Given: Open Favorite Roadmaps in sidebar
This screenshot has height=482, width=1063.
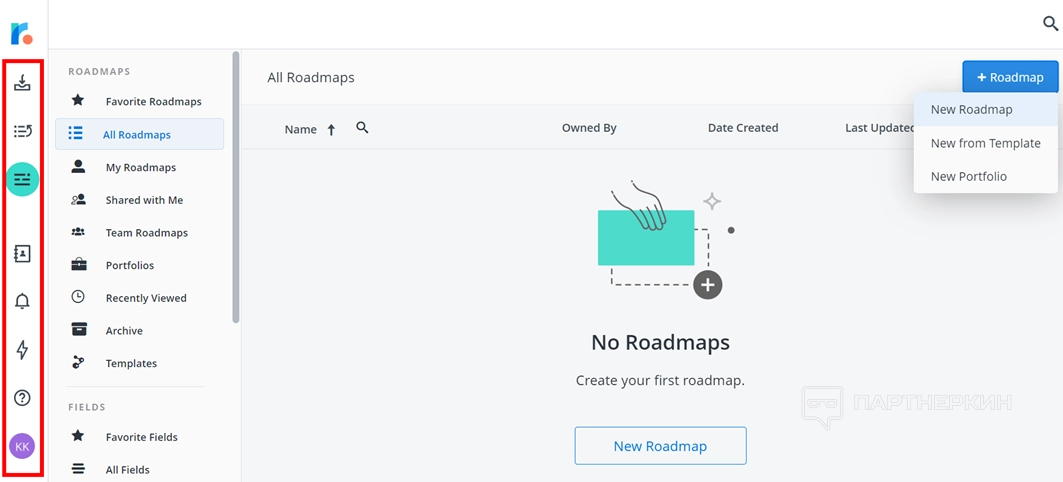Looking at the screenshot, I should coord(153,101).
